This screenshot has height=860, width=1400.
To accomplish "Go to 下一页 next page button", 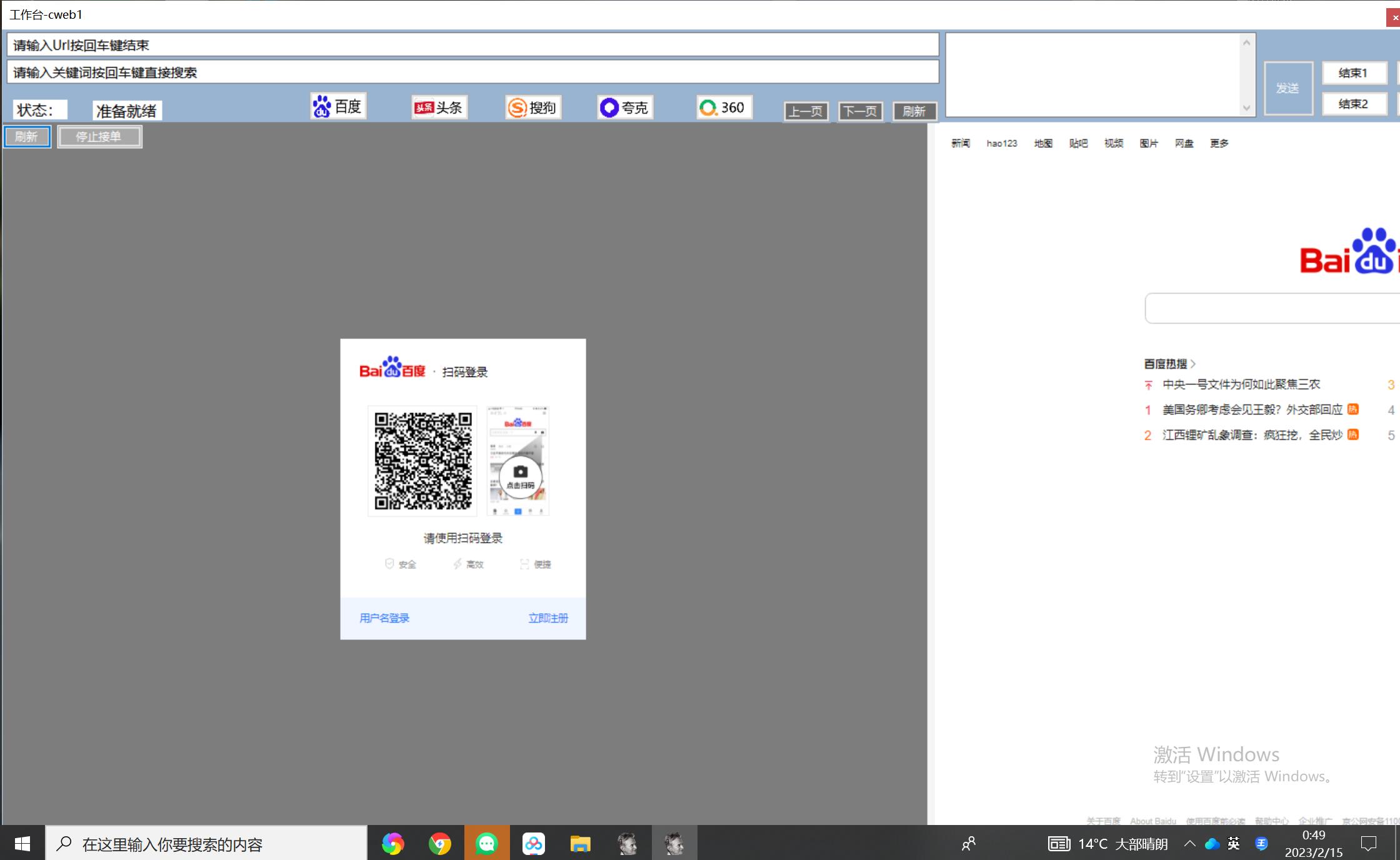I will [x=860, y=111].
